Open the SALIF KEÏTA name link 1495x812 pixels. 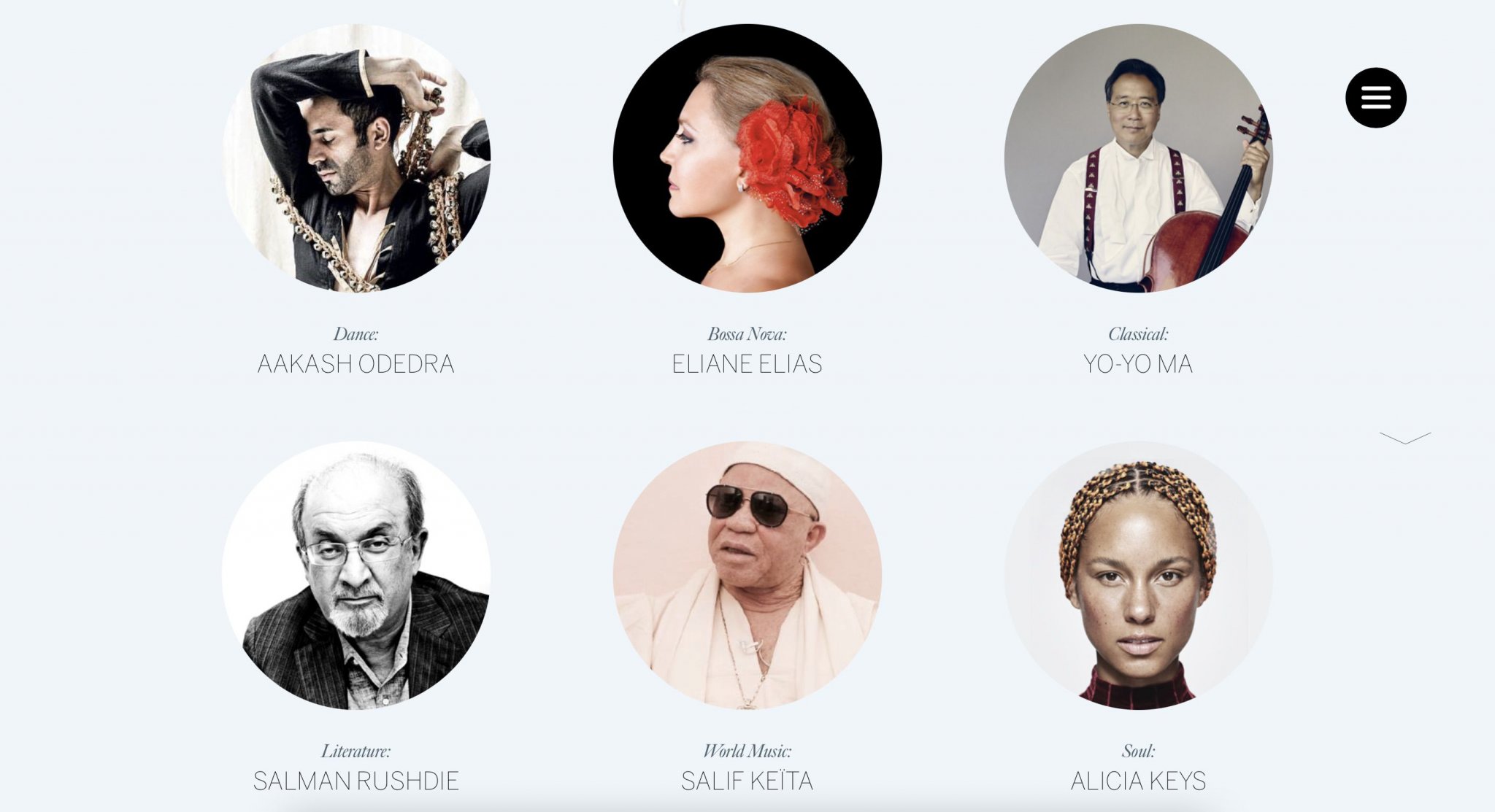click(747, 781)
